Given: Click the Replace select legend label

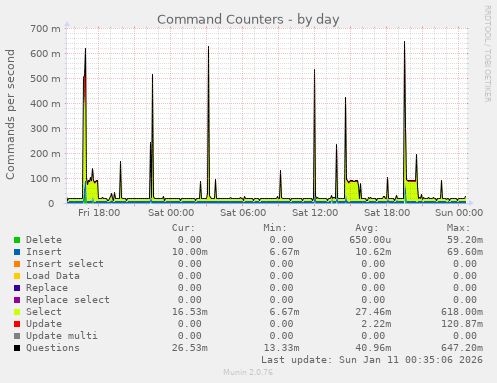Looking at the screenshot, I should (x=68, y=300).
